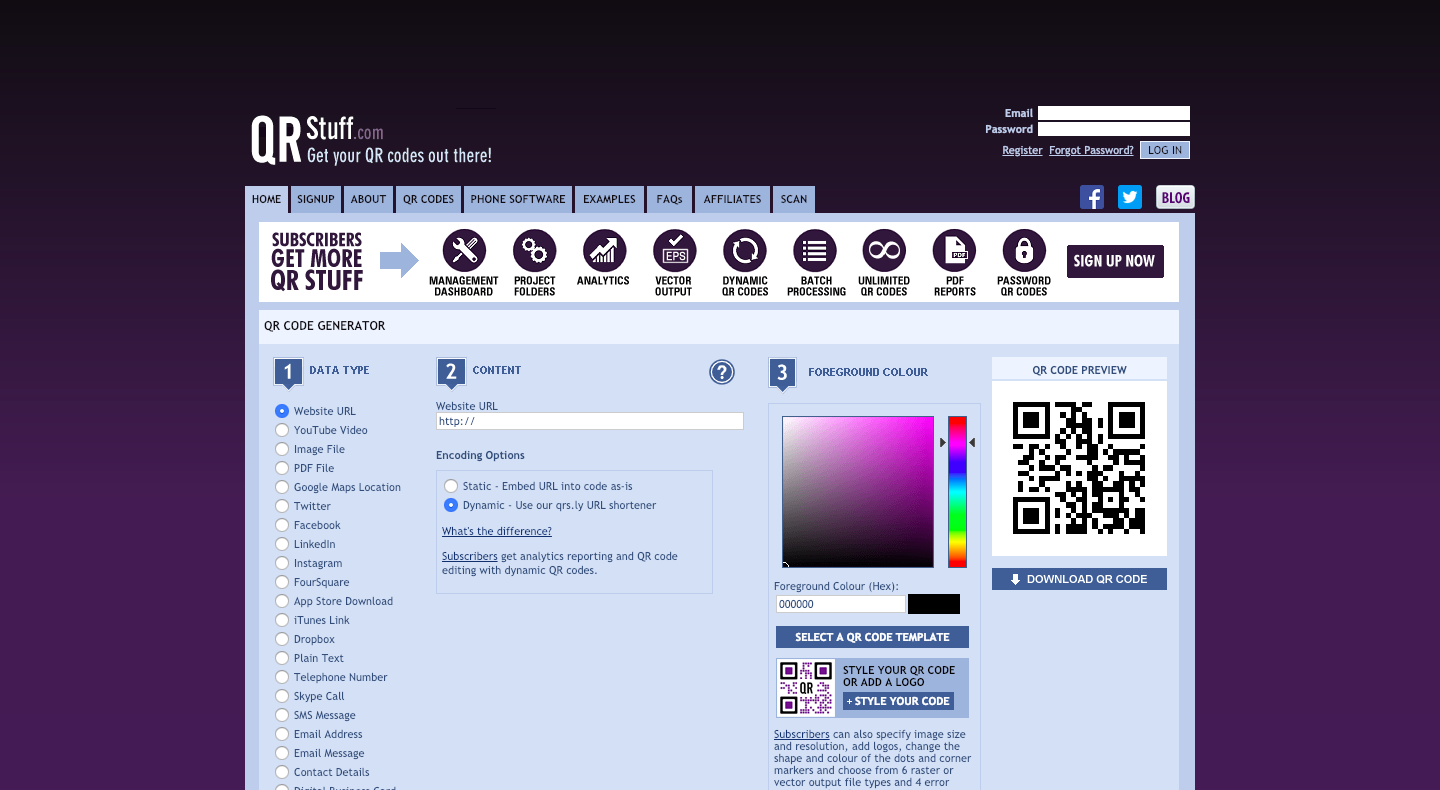Click the QR code preview image
Image resolution: width=1440 pixels, height=790 pixels.
click(1079, 468)
